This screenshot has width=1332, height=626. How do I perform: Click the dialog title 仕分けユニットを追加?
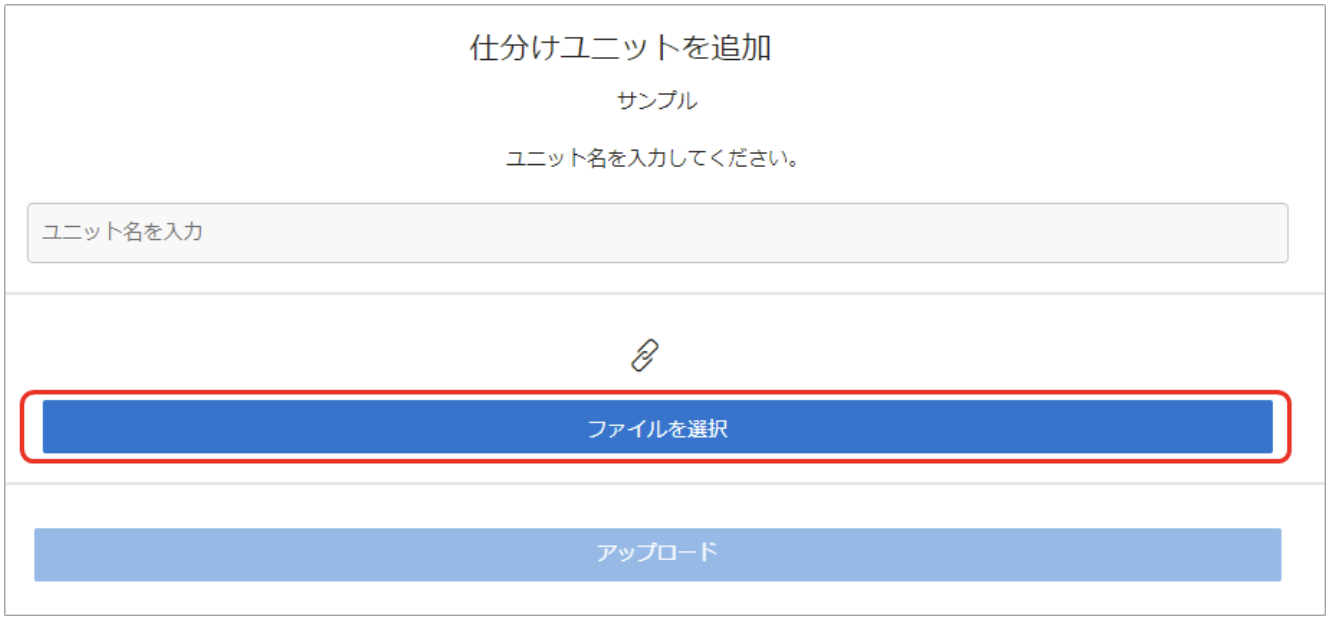click(620, 48)
